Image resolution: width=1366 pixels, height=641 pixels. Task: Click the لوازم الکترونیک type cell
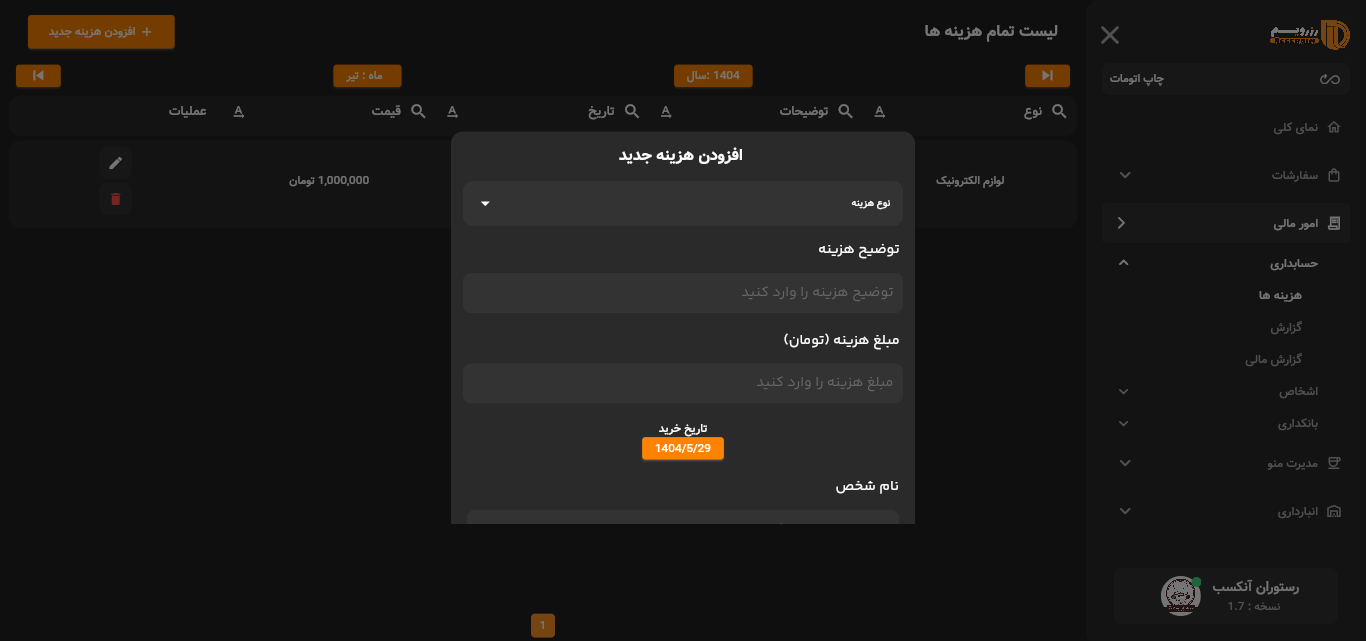coord(970,181)
